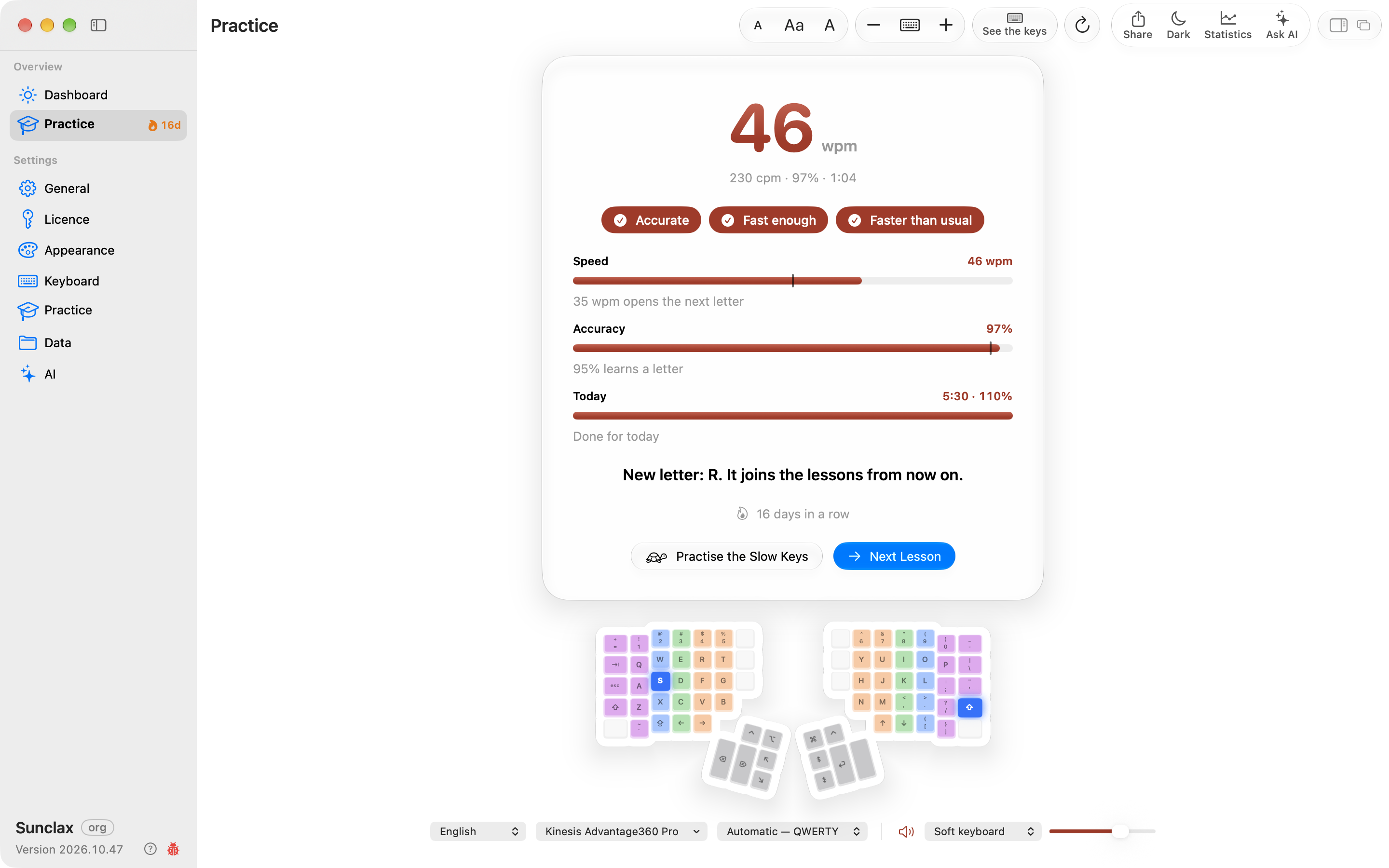Enlarge the keyboard with plus button
Image resolution: width=1389 pixels, height=868 pixels.
[946, 25]
